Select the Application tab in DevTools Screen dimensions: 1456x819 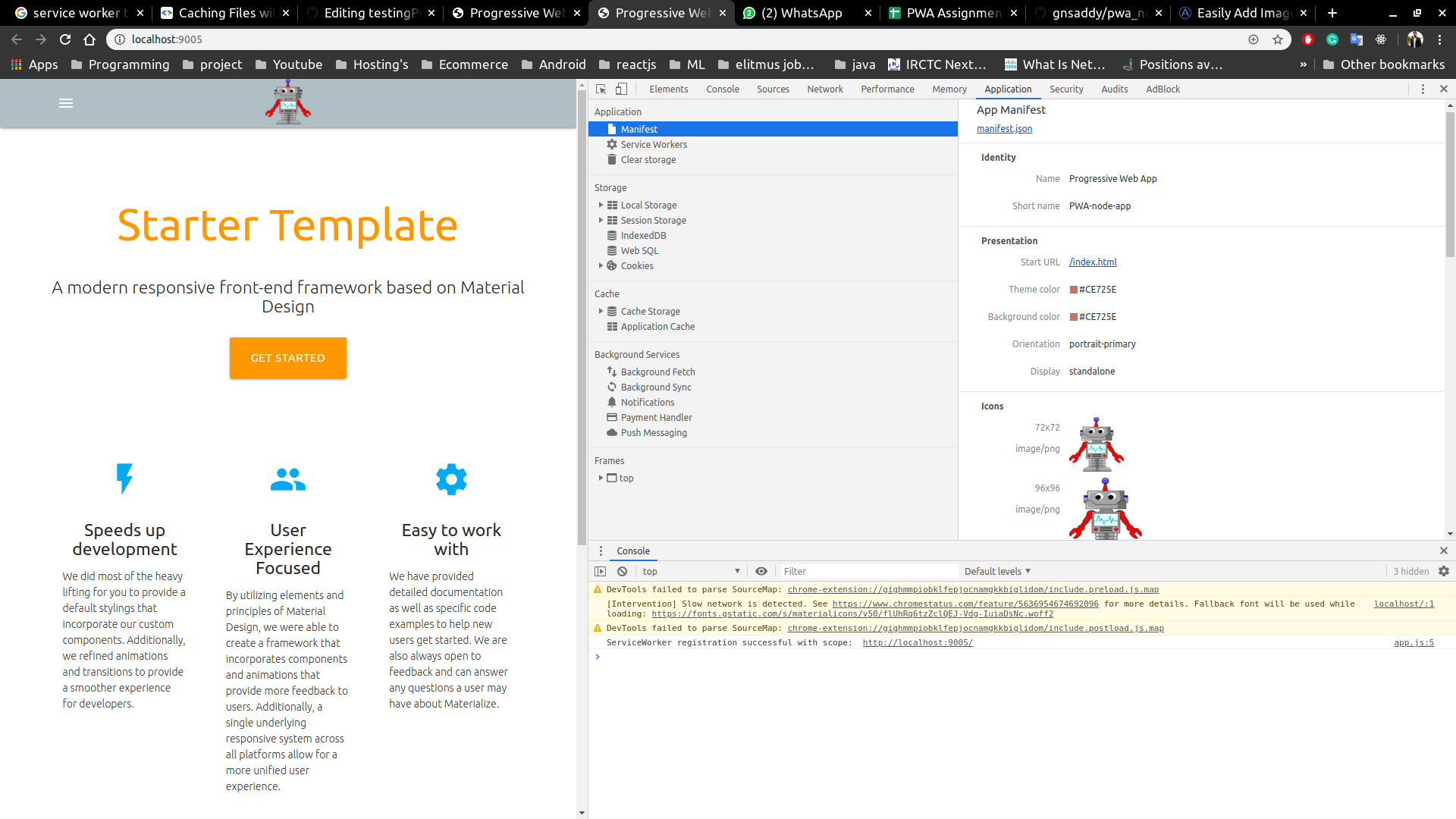tap(1007, 89)
